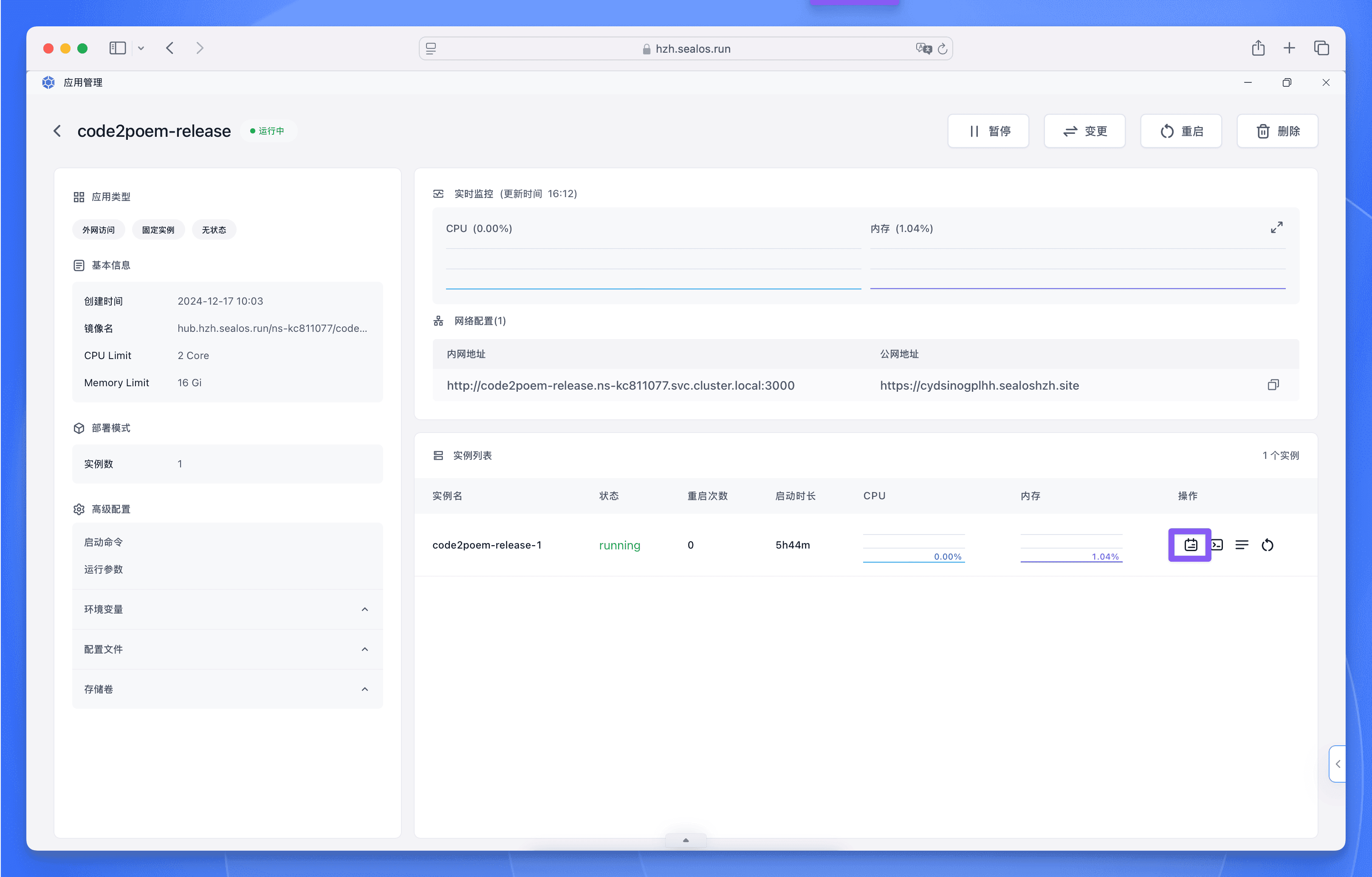Click the 5h44m uptime value

pos(793,545)
